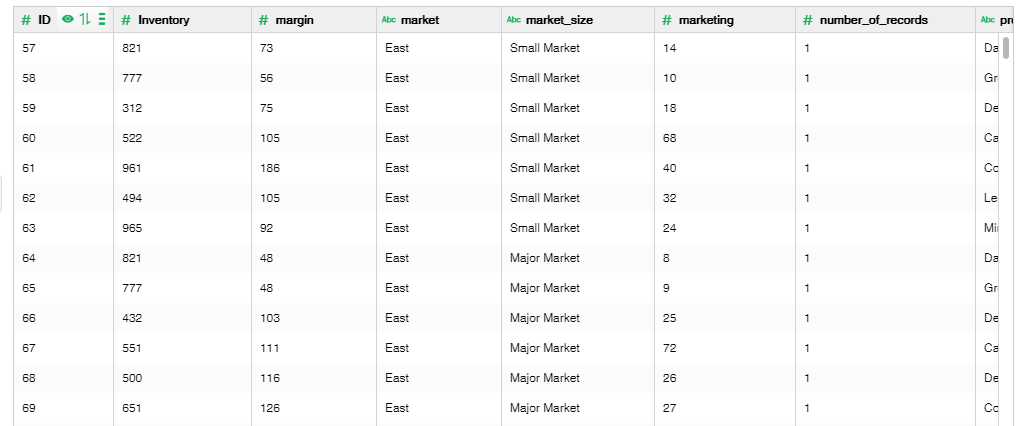Sort the ID column using arrows icon

pyautogui.click(x=85, y=20)
